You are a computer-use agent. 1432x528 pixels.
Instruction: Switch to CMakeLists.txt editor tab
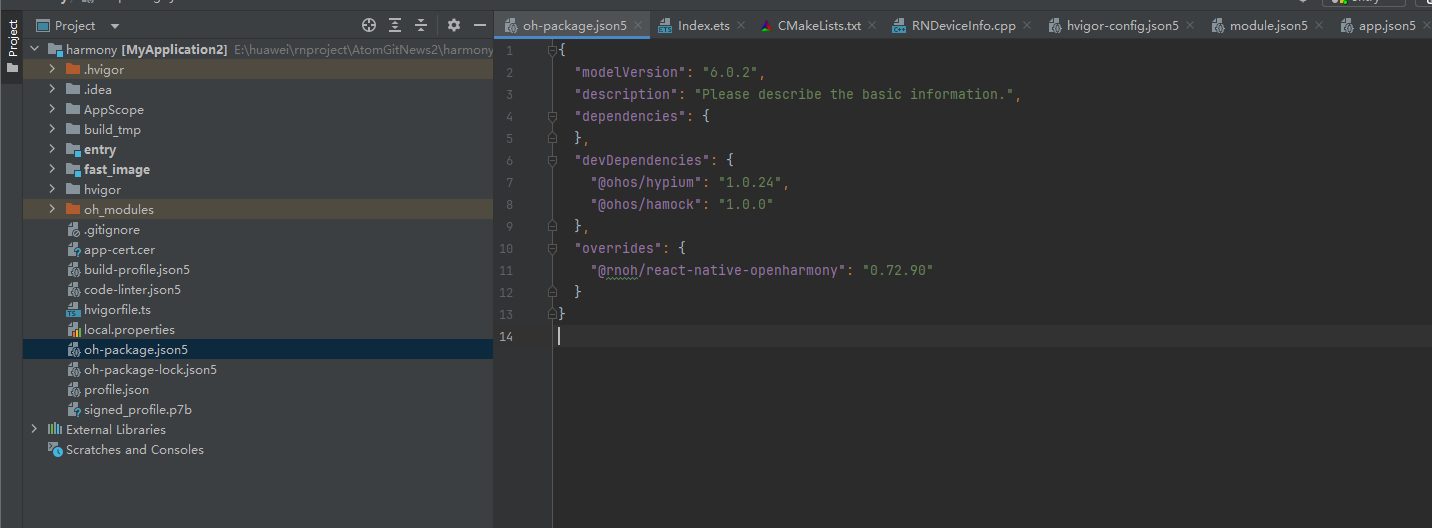(819, 25)
